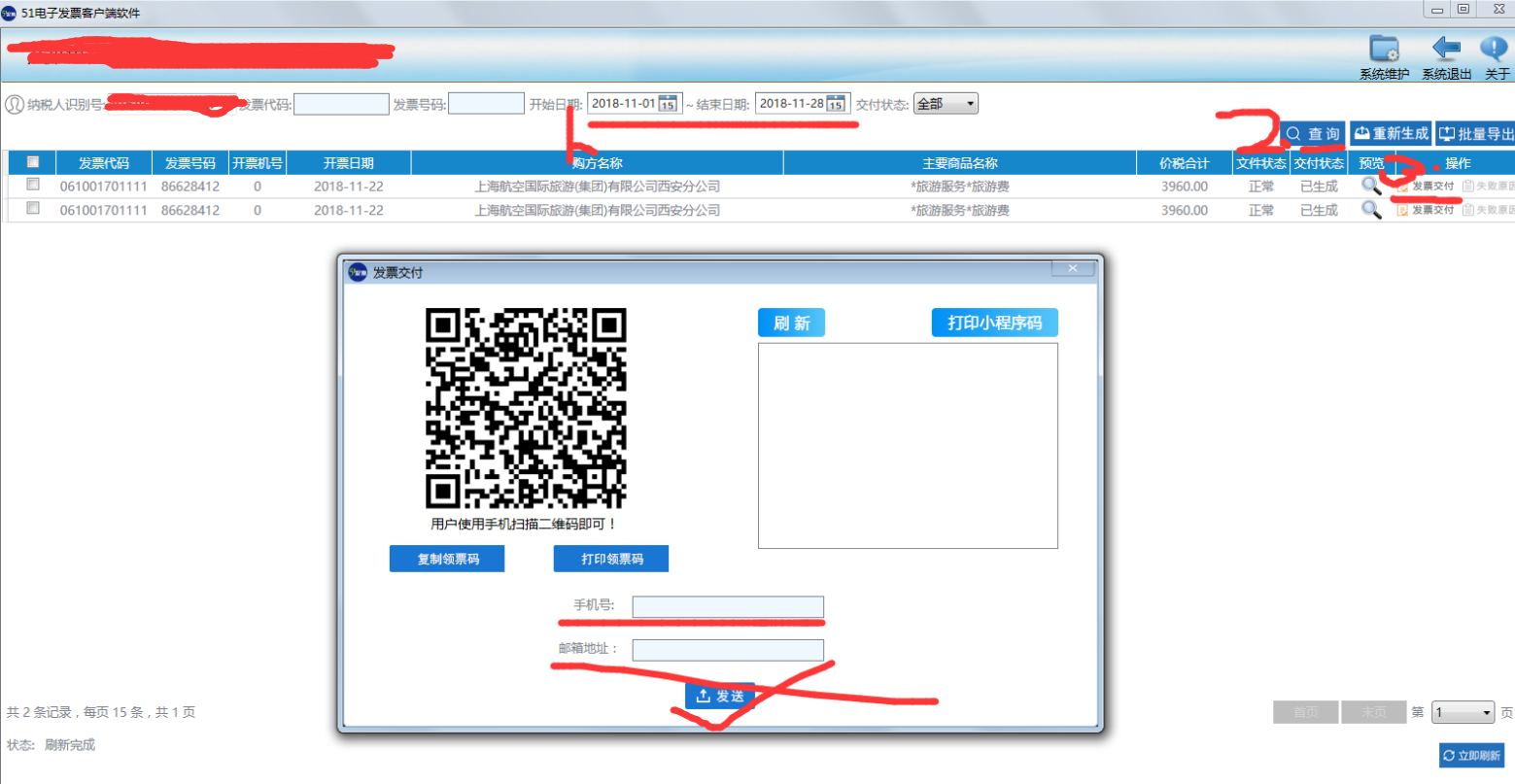Focus the 手机号 phone number field
This screenshot has height=784, width=1515.
tap(728, 606)
